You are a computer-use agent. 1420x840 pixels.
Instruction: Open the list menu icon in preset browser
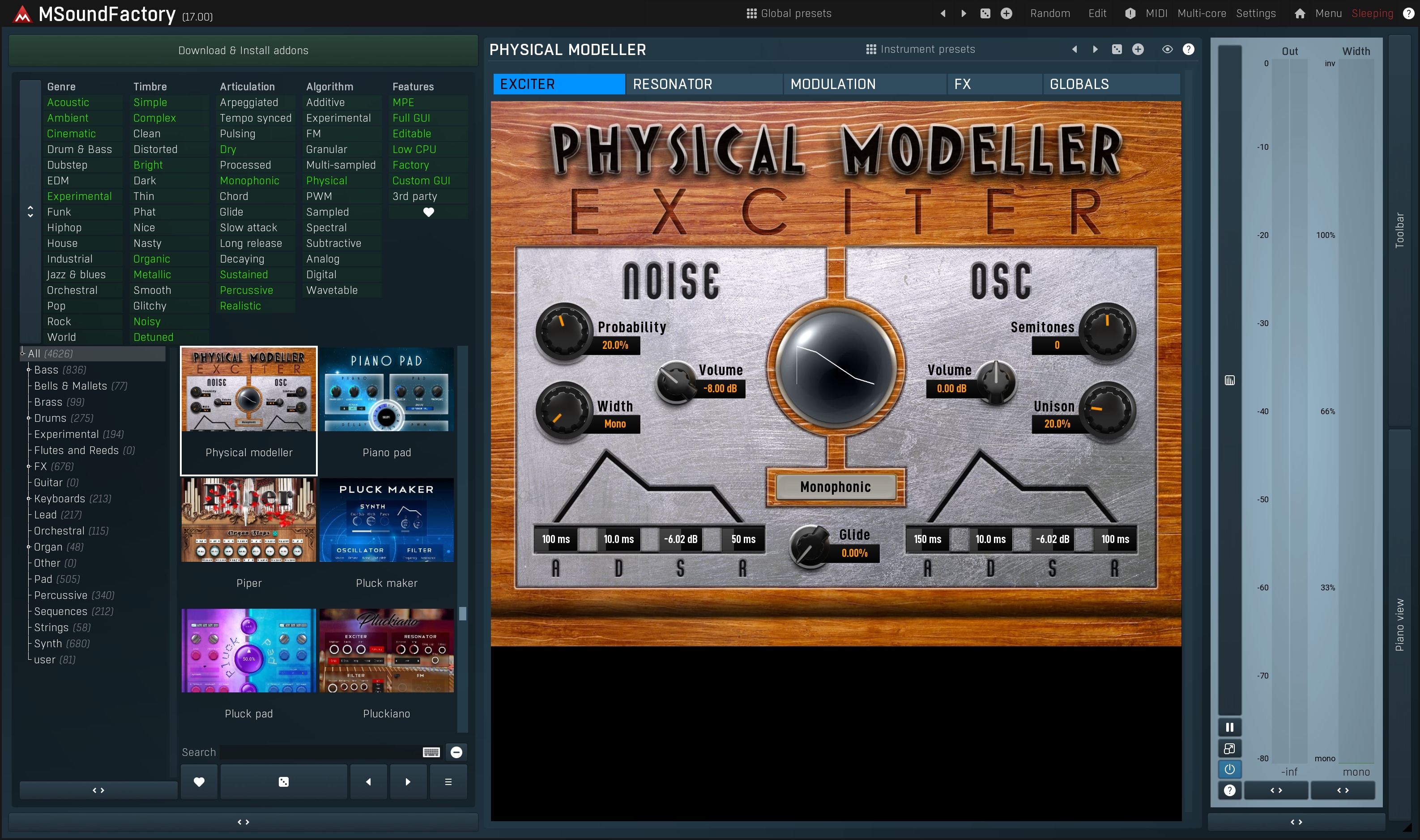pos(448,782)
